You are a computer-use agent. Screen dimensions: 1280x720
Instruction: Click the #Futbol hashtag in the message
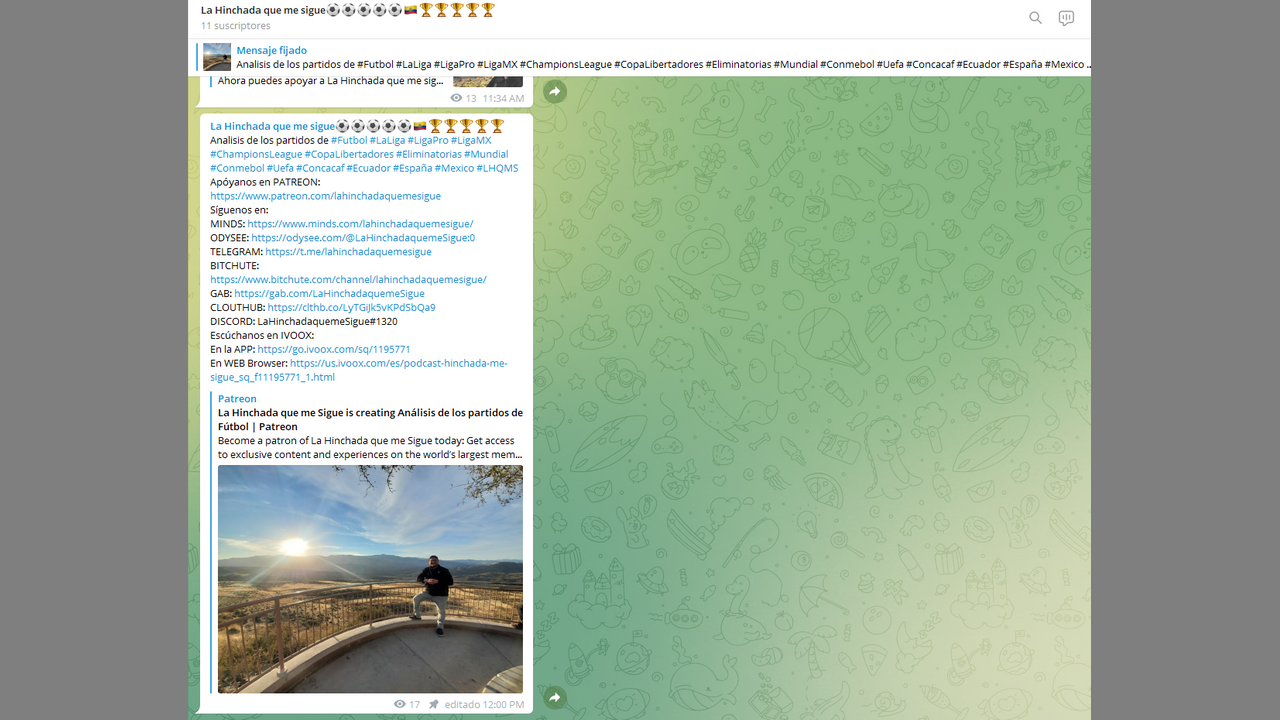tap(348, 140)
